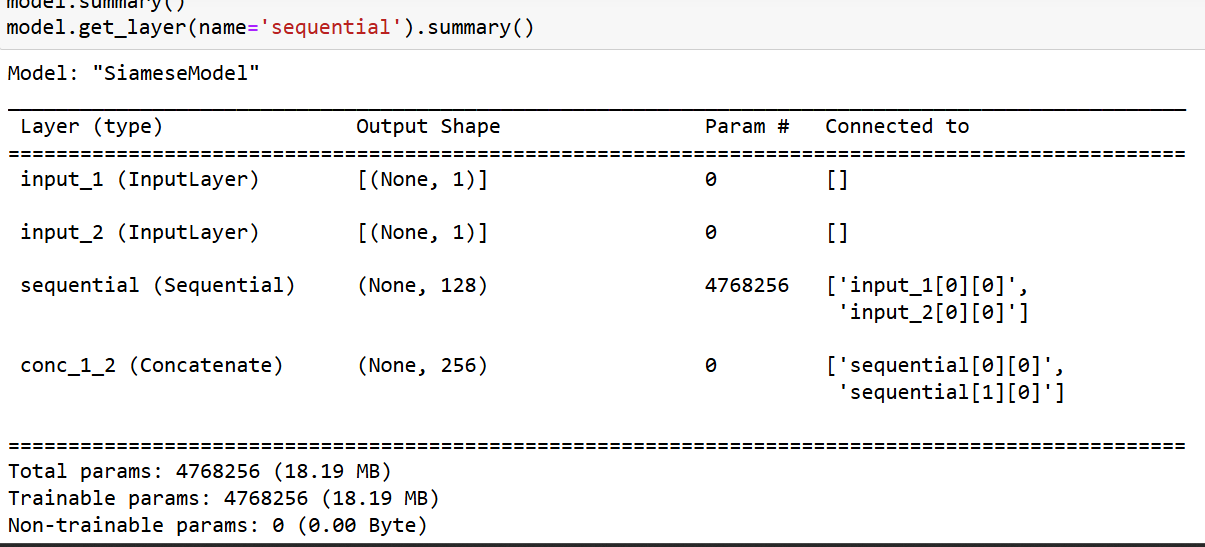Select the input_1 (InputLayer) row name
This screenshot has width=1205, height=547.
click(139, 180)
